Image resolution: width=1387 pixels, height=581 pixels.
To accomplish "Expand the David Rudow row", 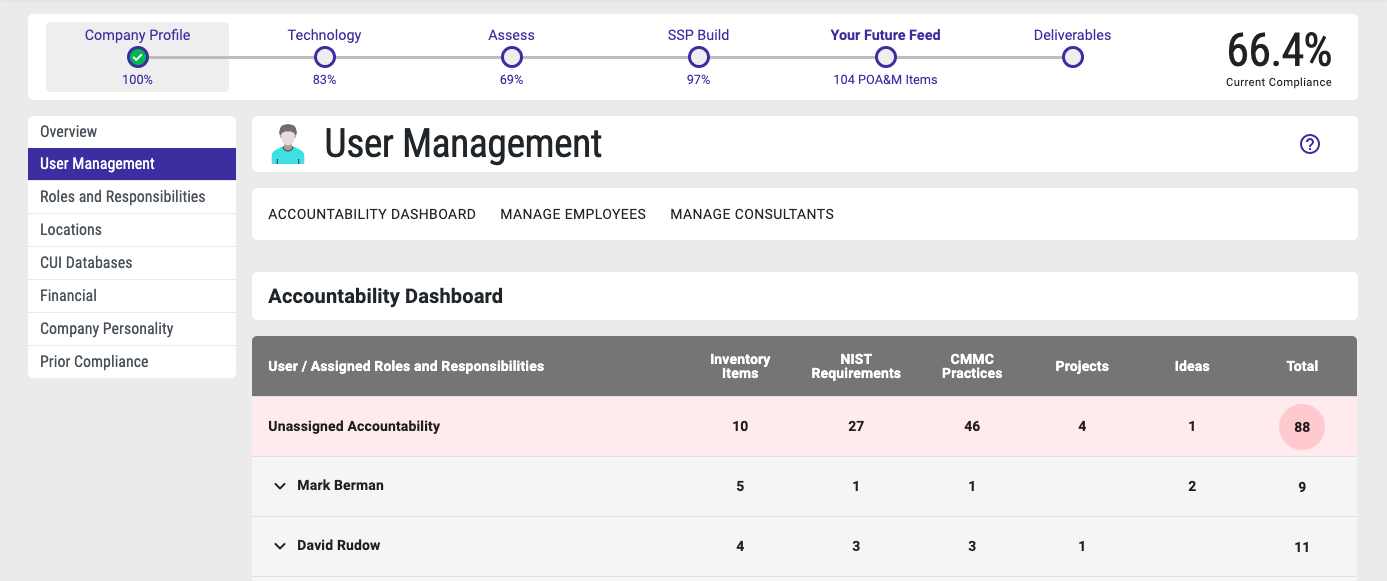I will click(x=280, y=546).
